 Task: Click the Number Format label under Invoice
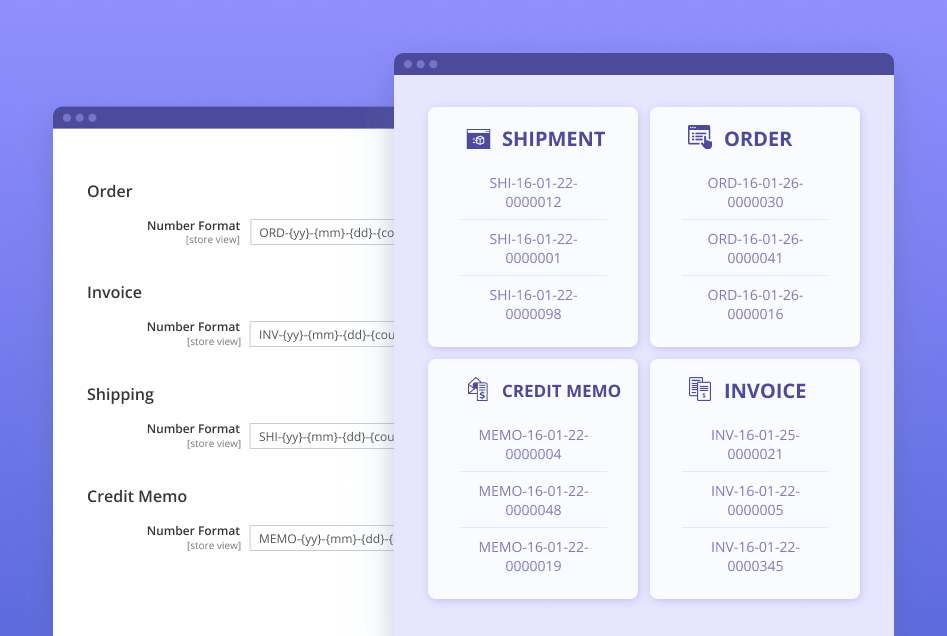coord(193,327)
